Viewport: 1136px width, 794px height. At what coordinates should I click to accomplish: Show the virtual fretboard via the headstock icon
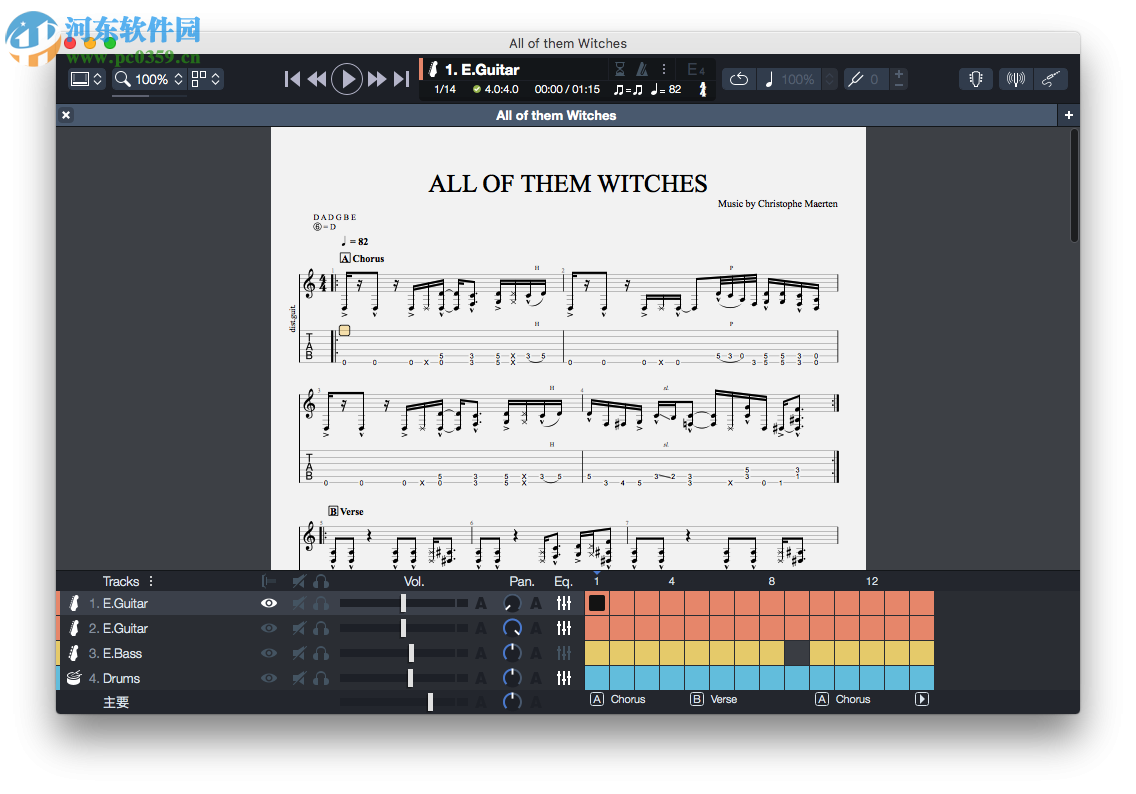(976, 78)
